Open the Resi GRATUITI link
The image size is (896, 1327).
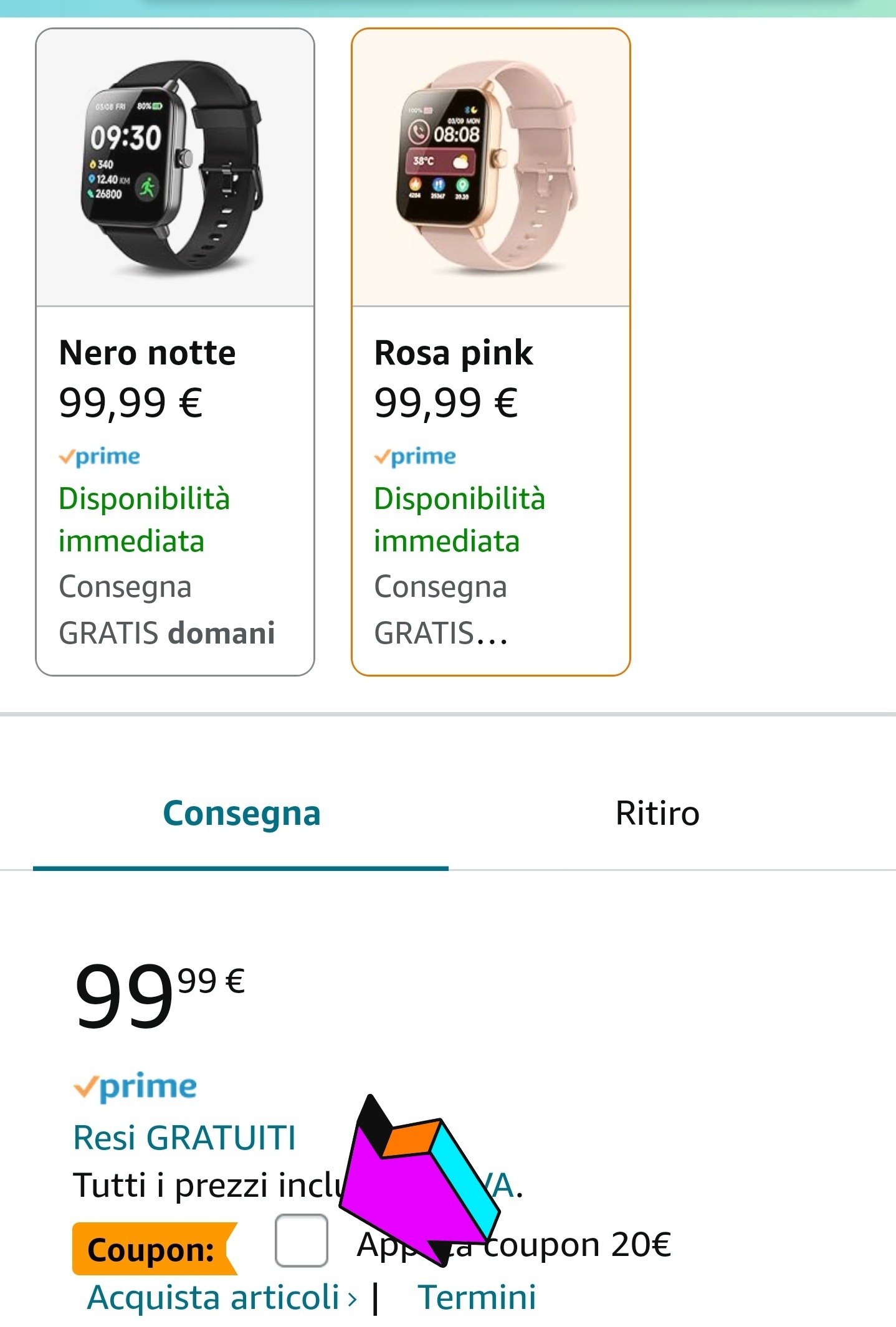(184, 1138)
